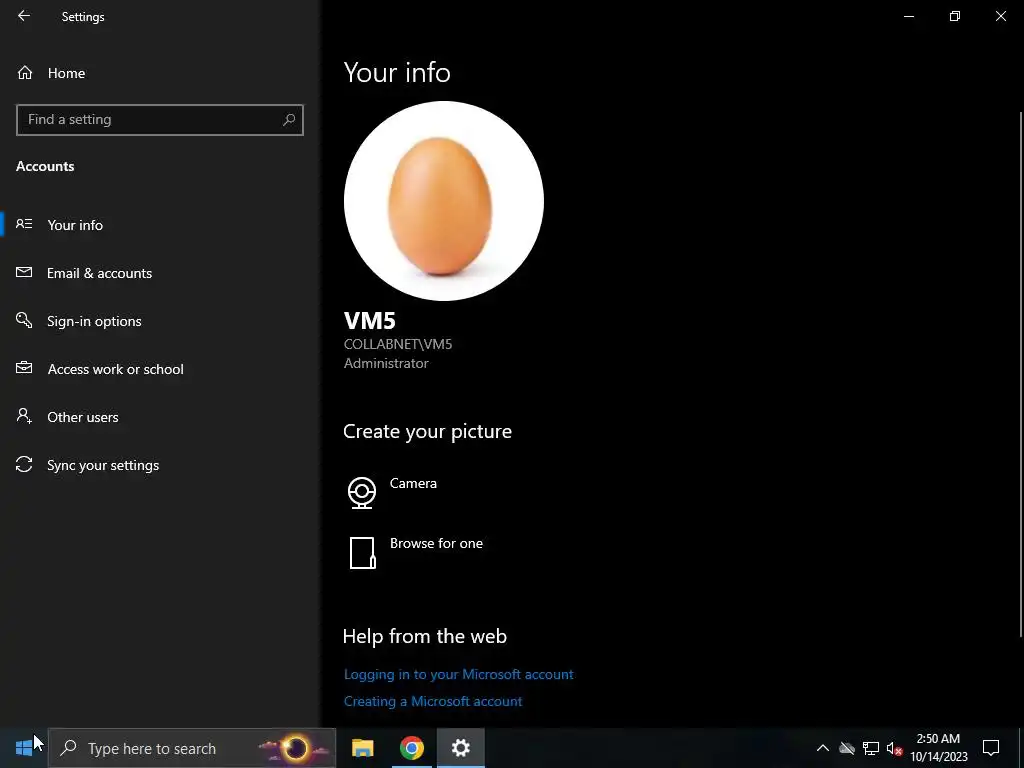The width and height of the screenshot is (1024, 768).
Task: Open the Windows Start menu
Action: (24, 748)
